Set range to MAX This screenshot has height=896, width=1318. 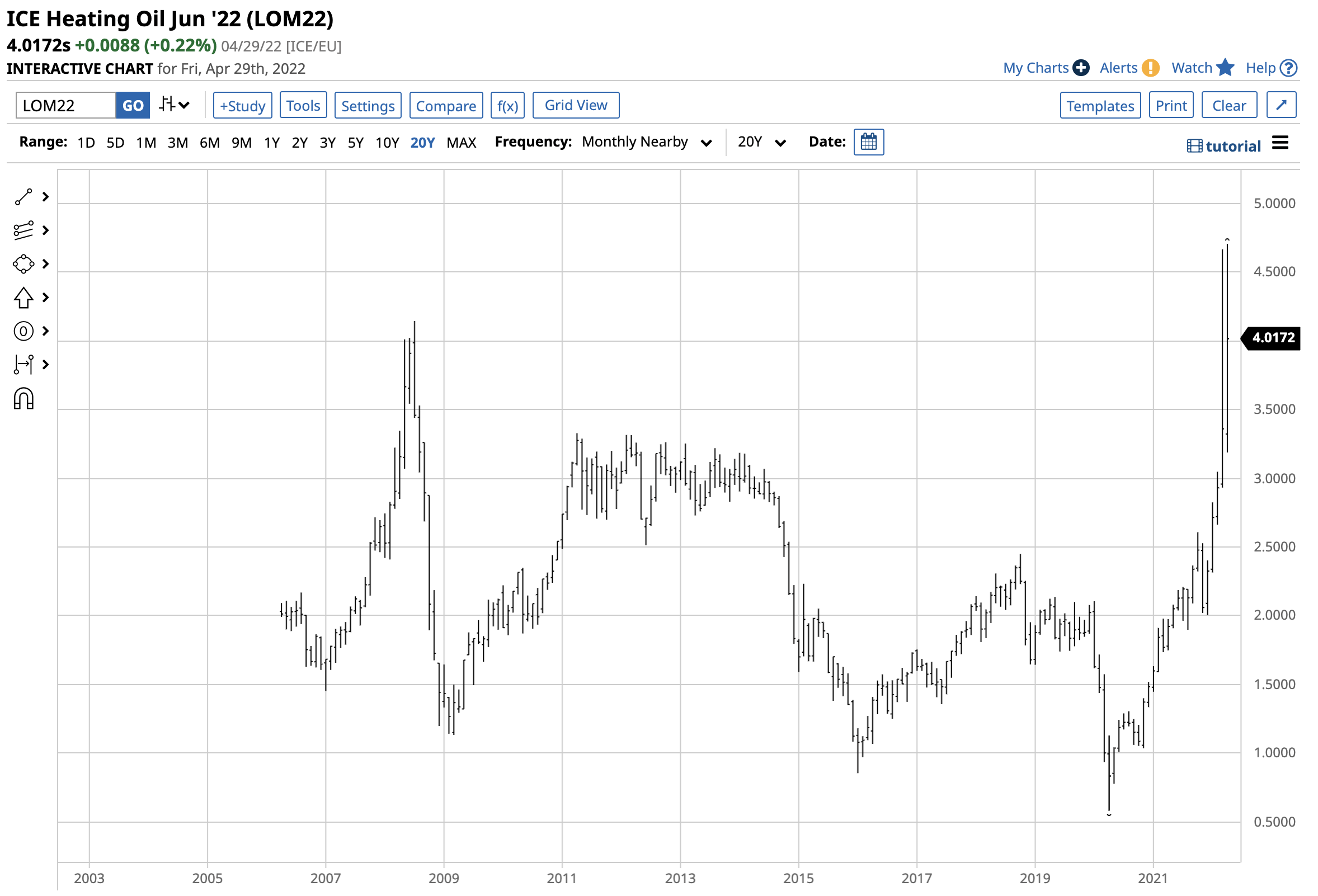click(x=462, y=142)
